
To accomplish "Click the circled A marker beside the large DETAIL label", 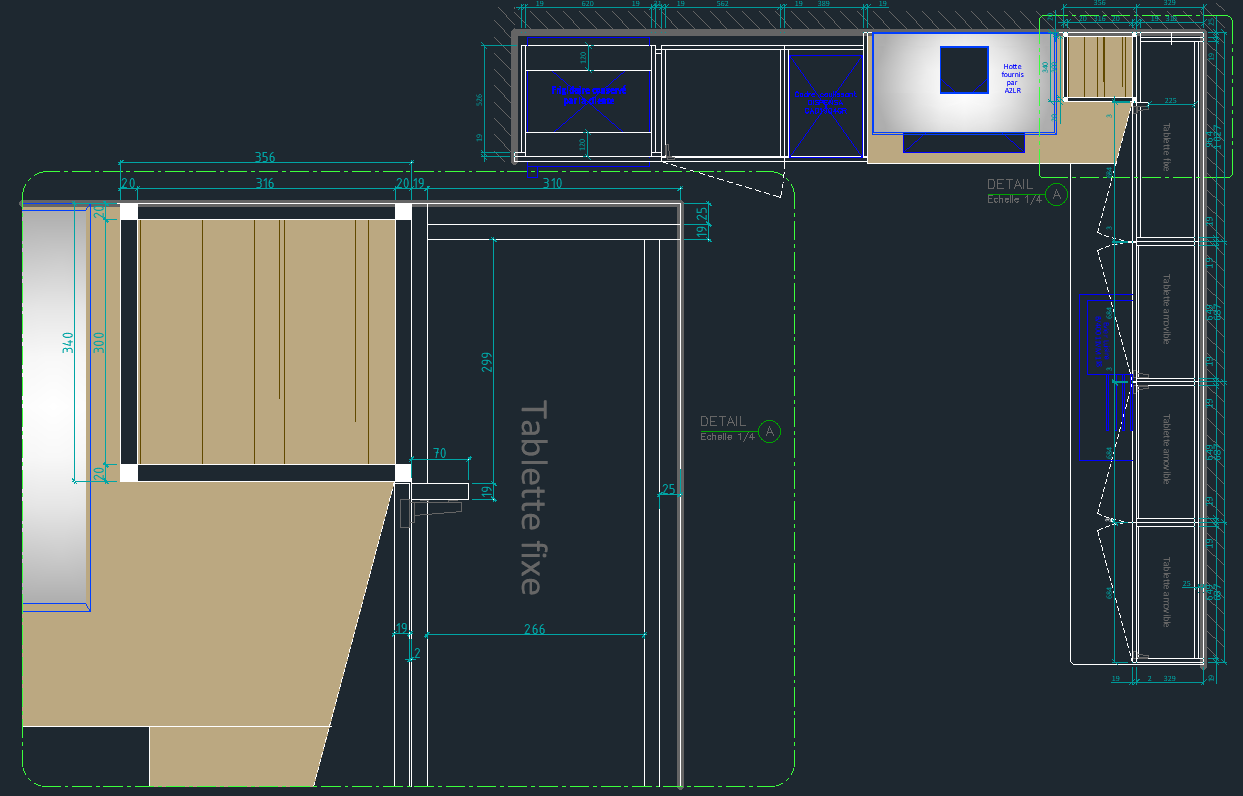I will pos(769,431).
